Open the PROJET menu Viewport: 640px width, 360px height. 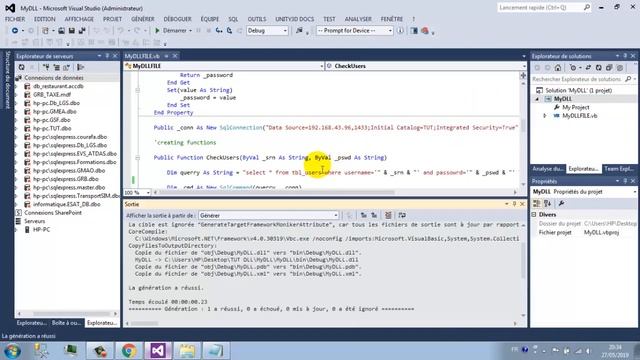(x=112, y=19)
